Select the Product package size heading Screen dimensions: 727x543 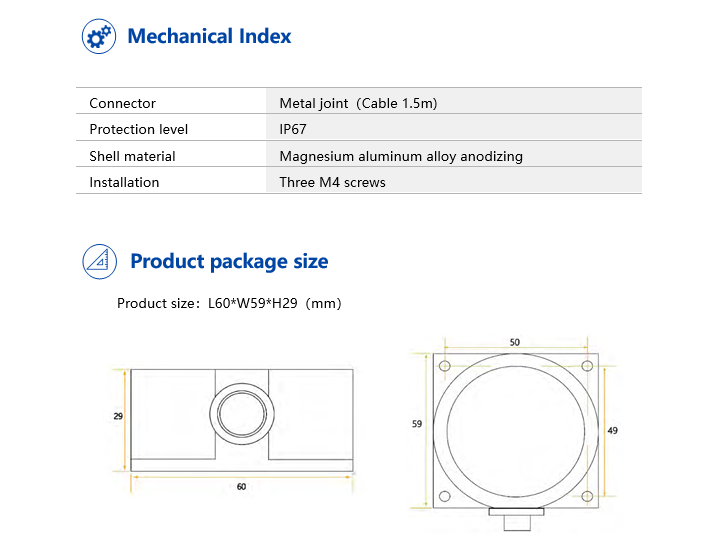229,262
